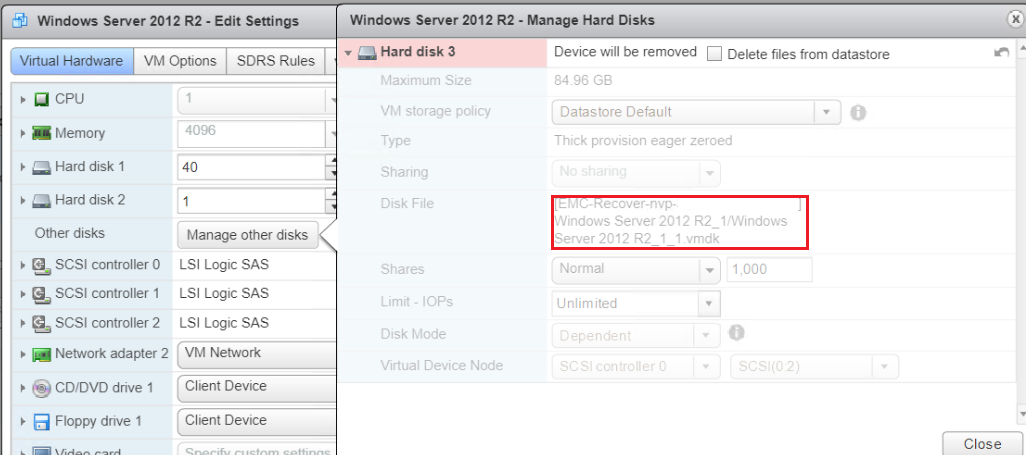Open the Network adapter 2 VM Network dropdown
Image resolution: width=1026 pixels, height=455 pixels.
point(257,353)
